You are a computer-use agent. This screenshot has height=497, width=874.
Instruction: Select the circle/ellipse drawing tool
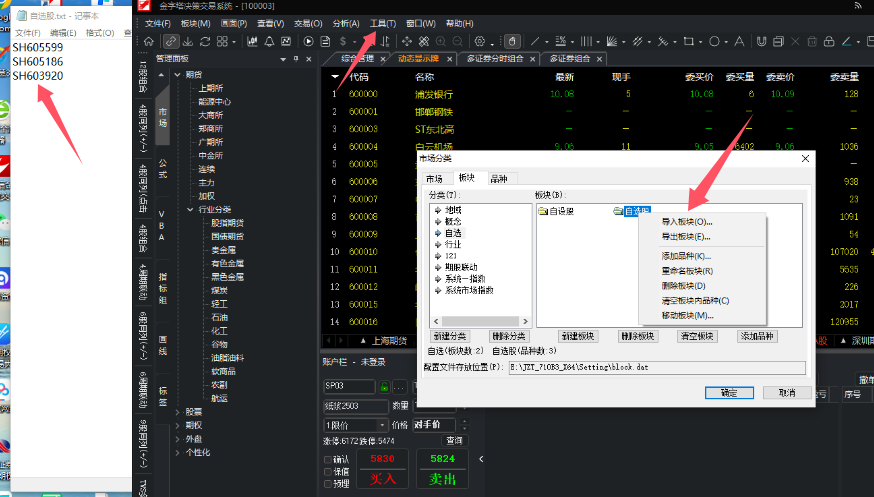click(715, 41)
